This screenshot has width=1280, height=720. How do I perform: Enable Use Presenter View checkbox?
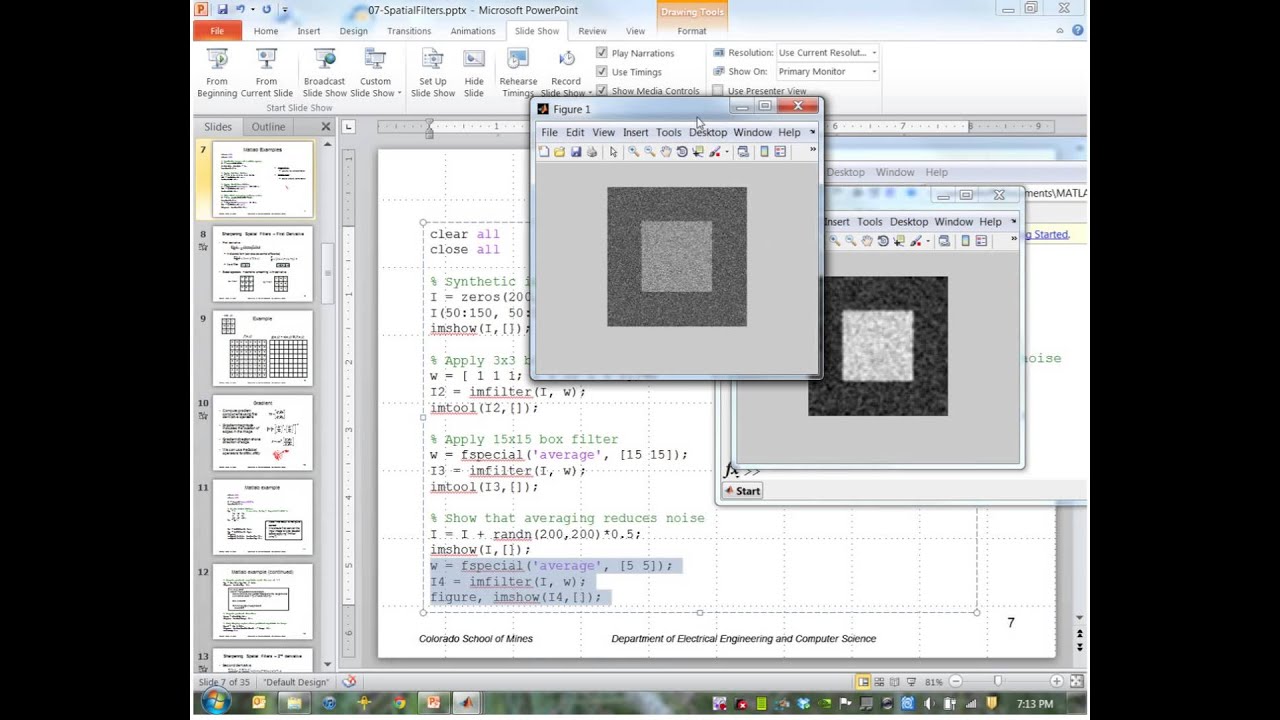(718, 91)
